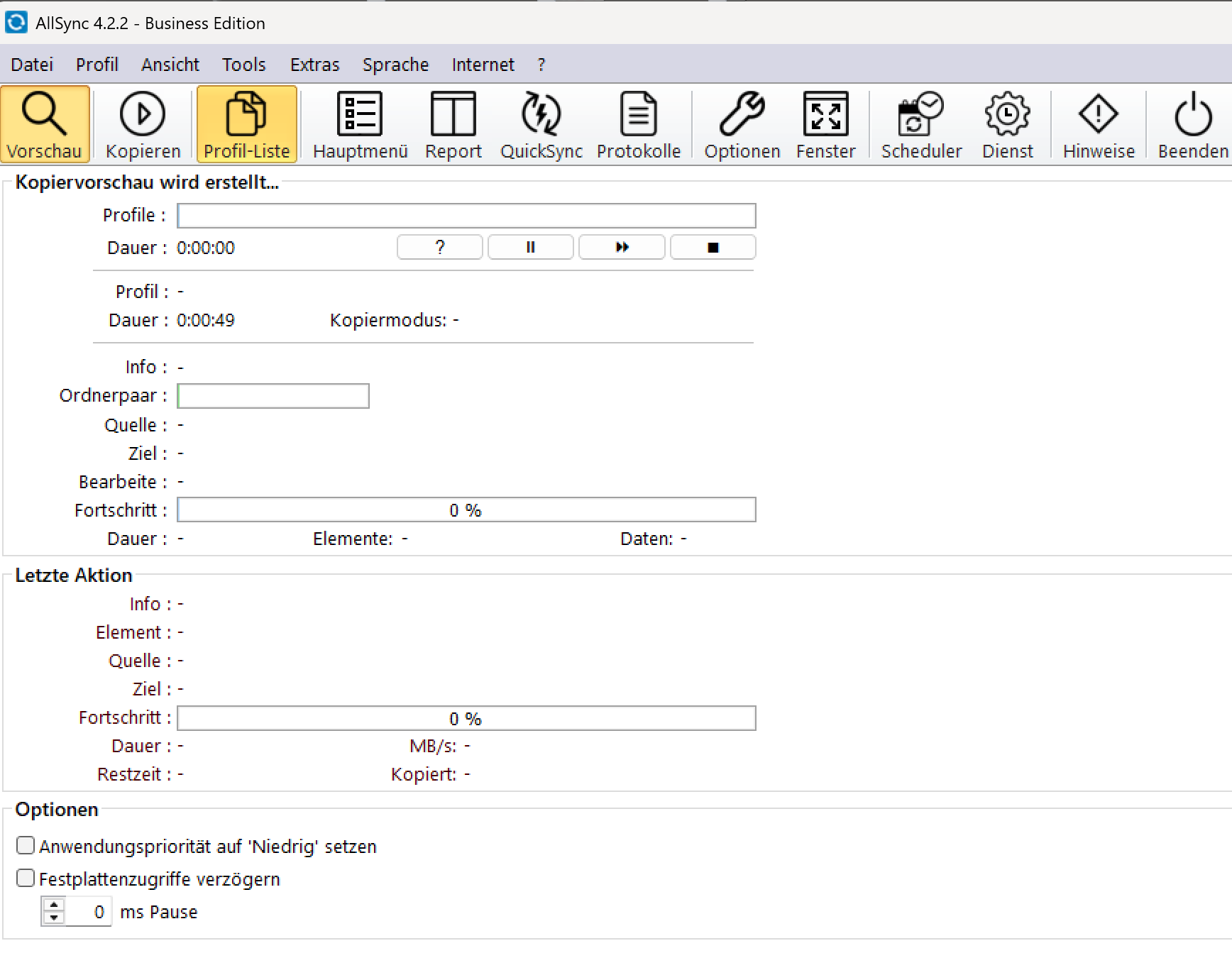Image resolution: width=1232 pixels, height=958 pixels.
Task: Start copying with the Kopieren icon
Action: 143,115
